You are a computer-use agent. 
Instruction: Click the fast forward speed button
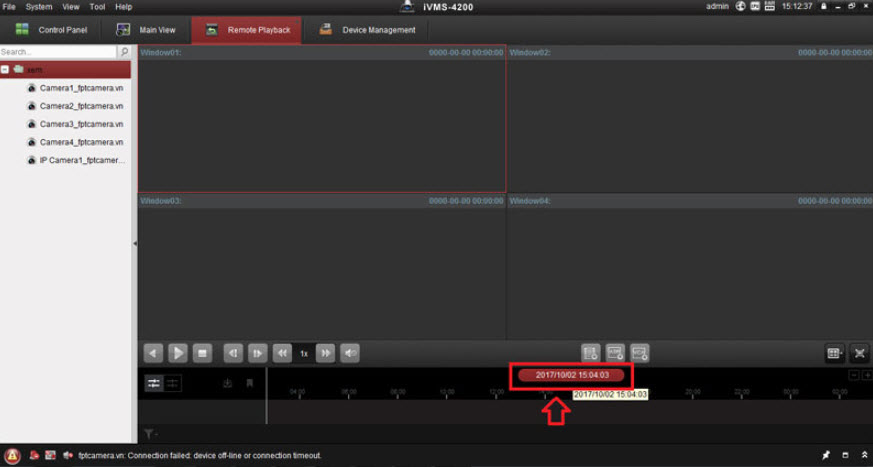tap(326, 353)
